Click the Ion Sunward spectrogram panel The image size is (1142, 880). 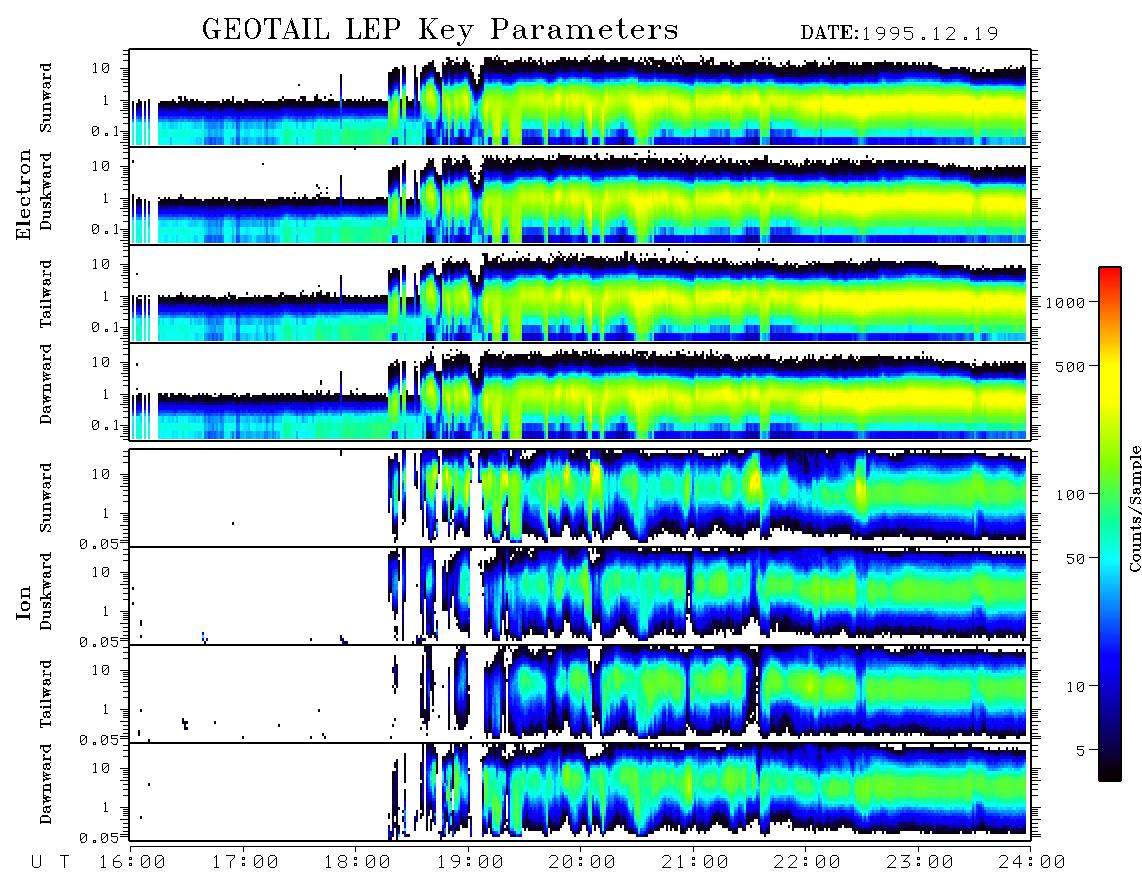(x=580, y=498)
